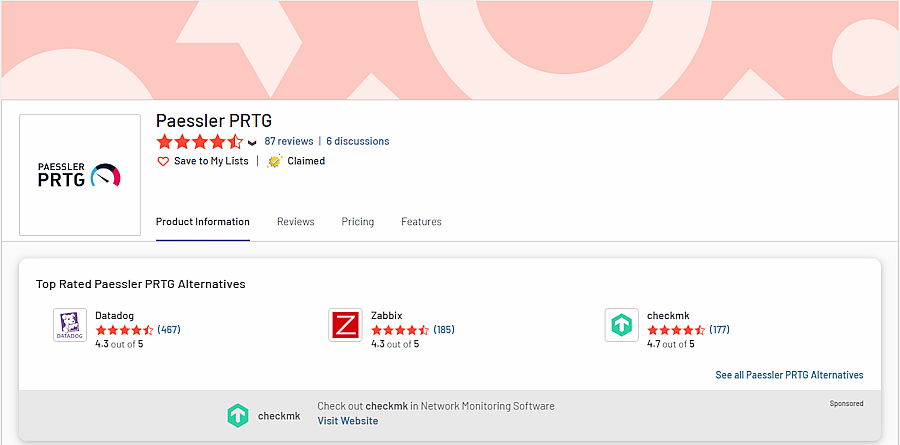Click the Sponsored label
Viewport: 900px width, 445px height.
846,404
